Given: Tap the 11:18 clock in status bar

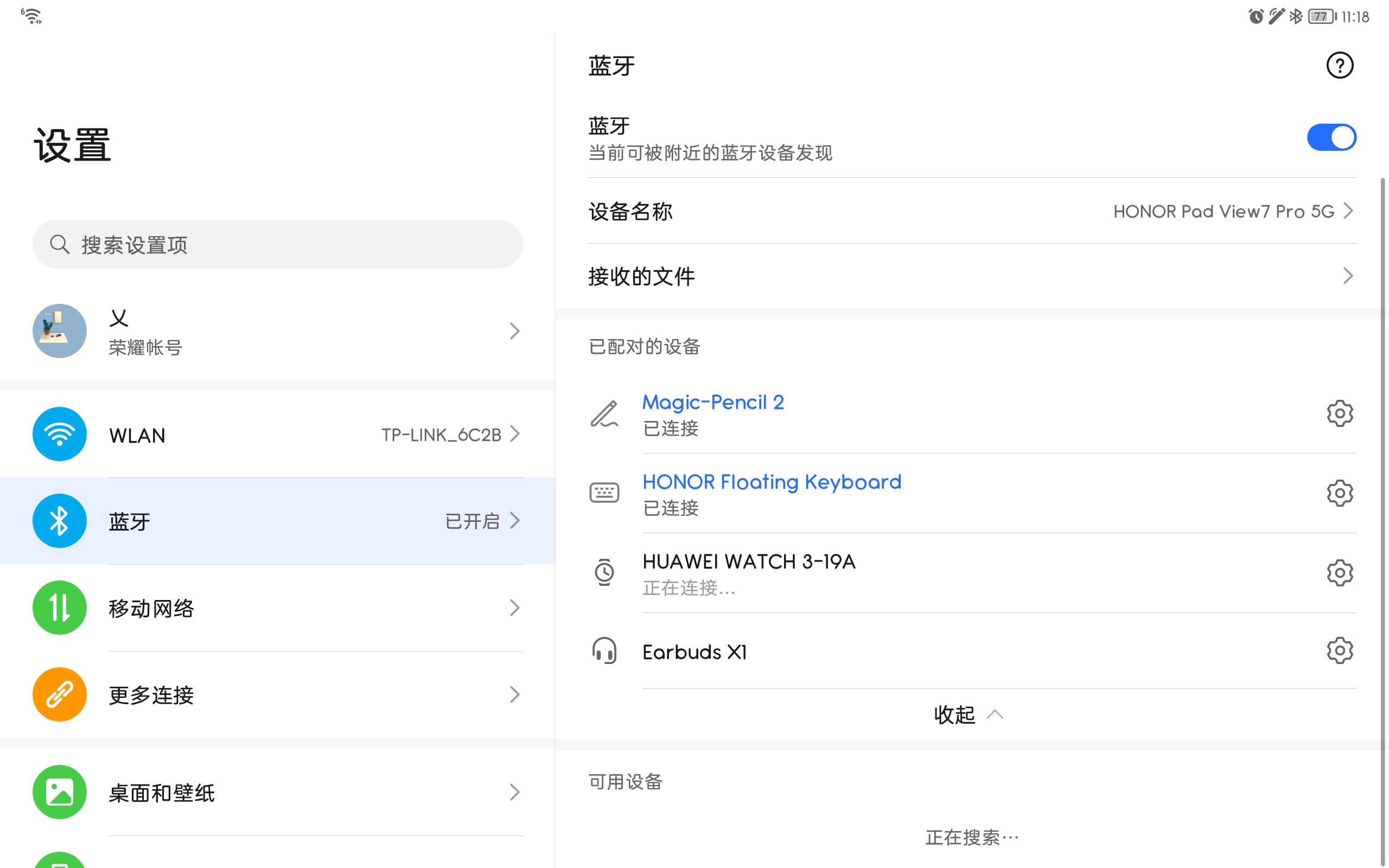Looking at the screenshot, I should [1356, 17].
